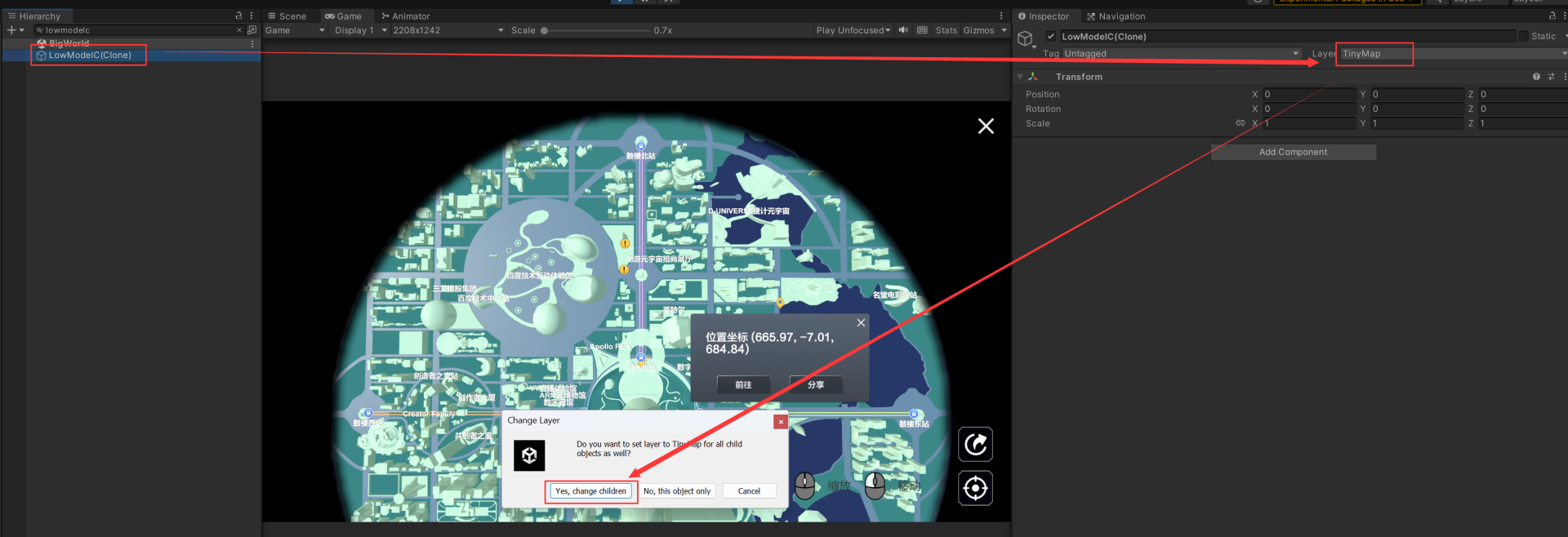Click the Add Component button
The image size is (1568, 537).
tap(1293, 152)
